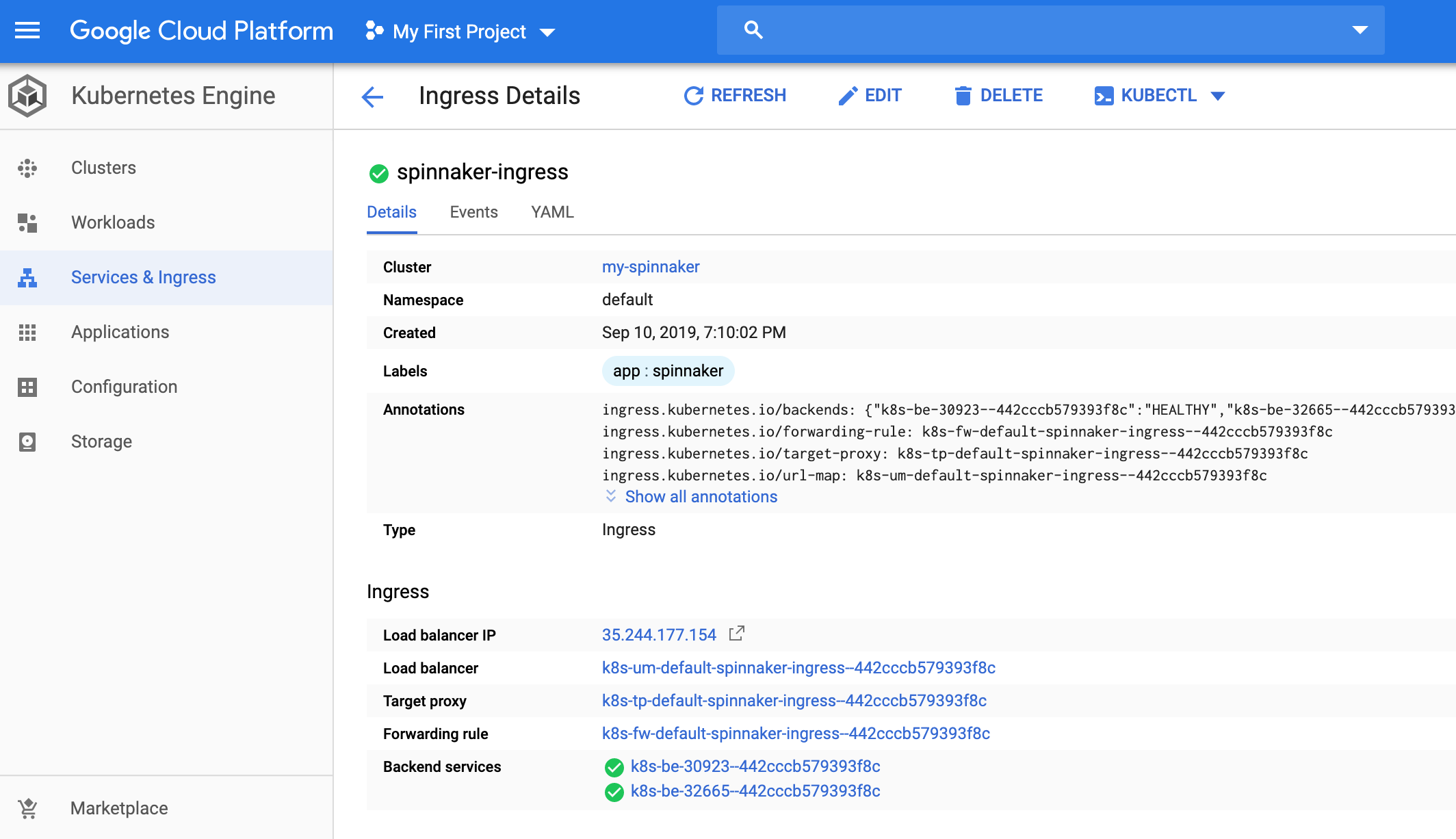Click the Marketplace cart icon
Viewport: 1456px width, 839px height.
[27, 809]
